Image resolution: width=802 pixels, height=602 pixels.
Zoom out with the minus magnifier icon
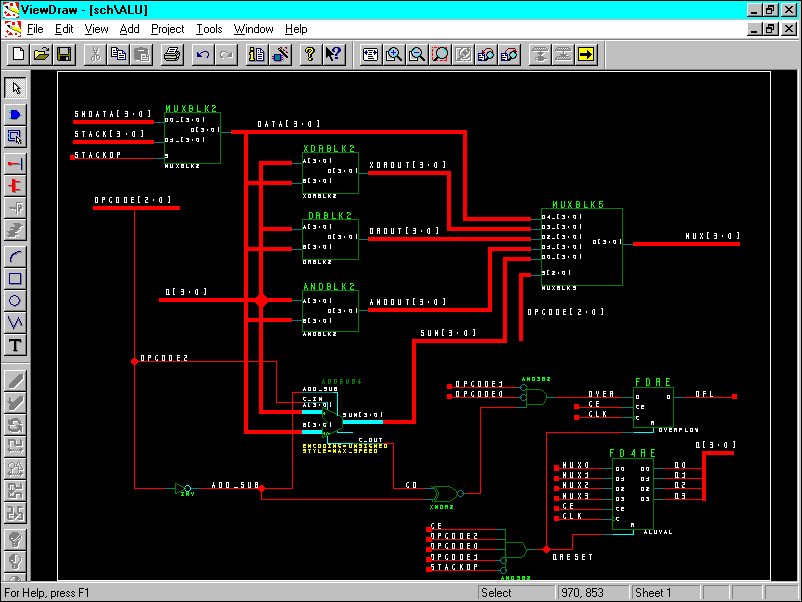(417, 54)
